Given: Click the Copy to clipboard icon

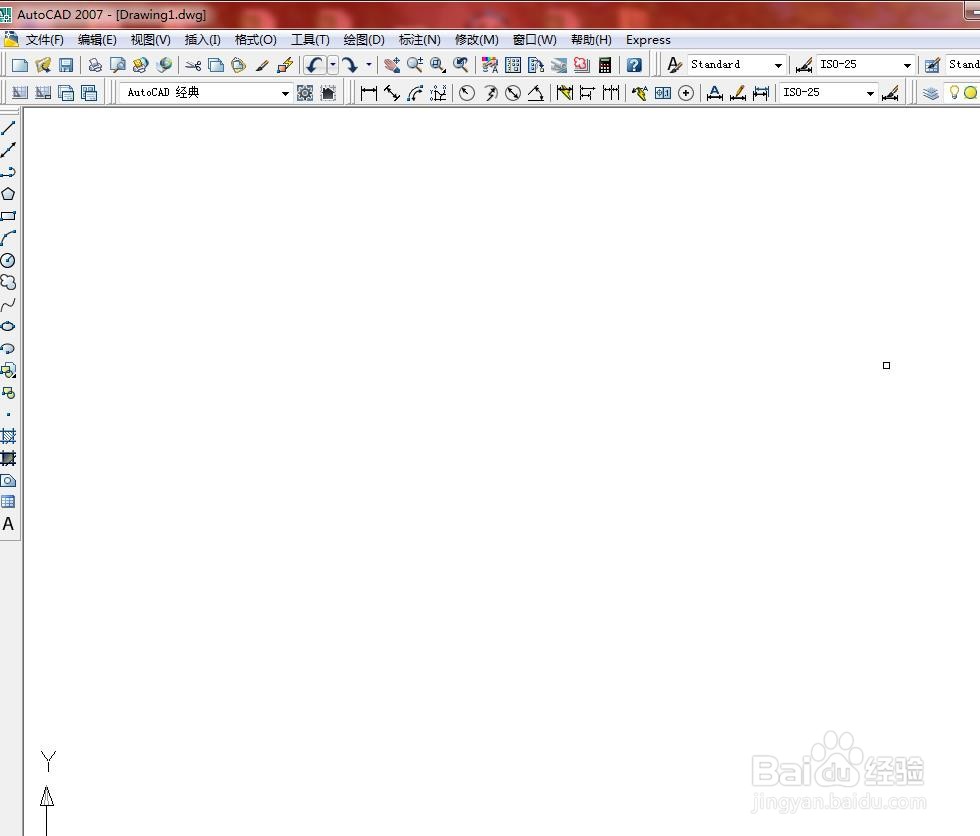Looking at the screenshot, I should click(x=216, y=65).
